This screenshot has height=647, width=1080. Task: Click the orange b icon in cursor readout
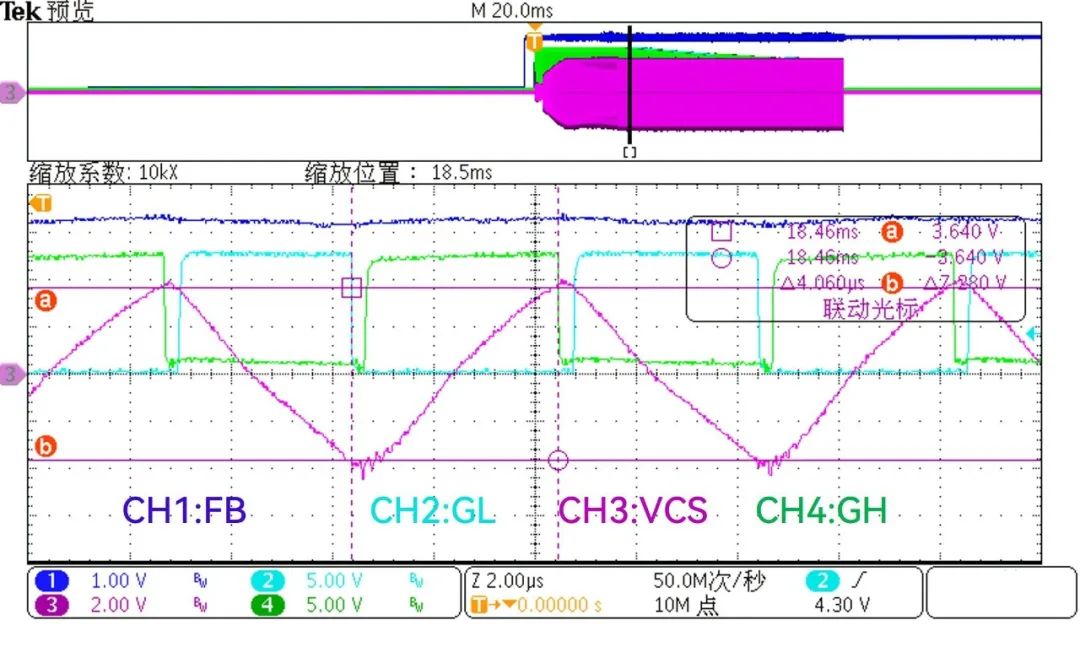coord(891,282)
